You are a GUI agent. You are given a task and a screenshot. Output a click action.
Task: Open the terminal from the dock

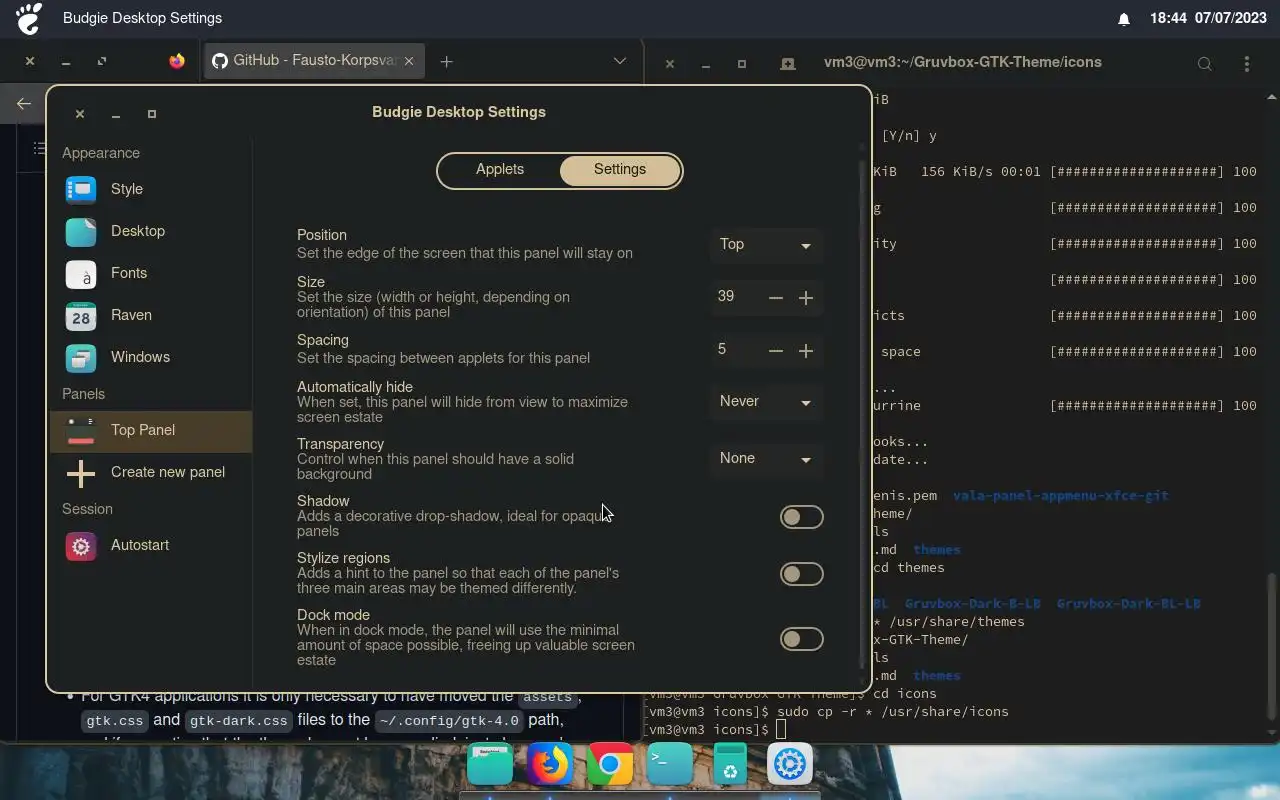click(x=670, y=766)
